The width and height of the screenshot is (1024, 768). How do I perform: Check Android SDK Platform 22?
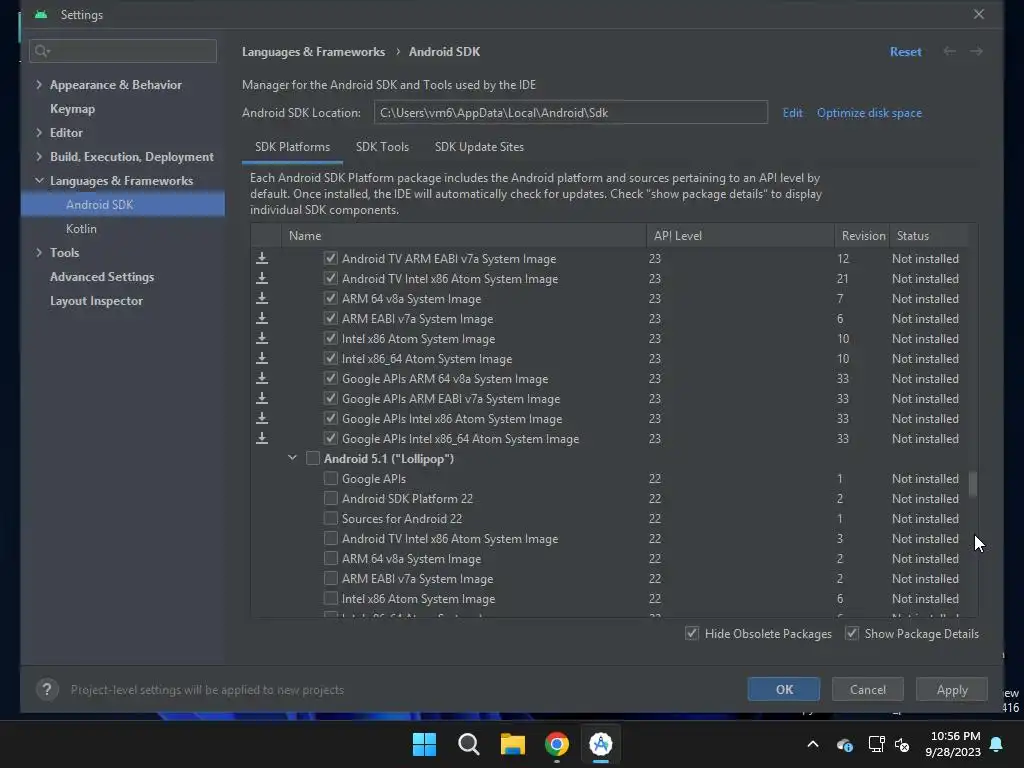330,498
